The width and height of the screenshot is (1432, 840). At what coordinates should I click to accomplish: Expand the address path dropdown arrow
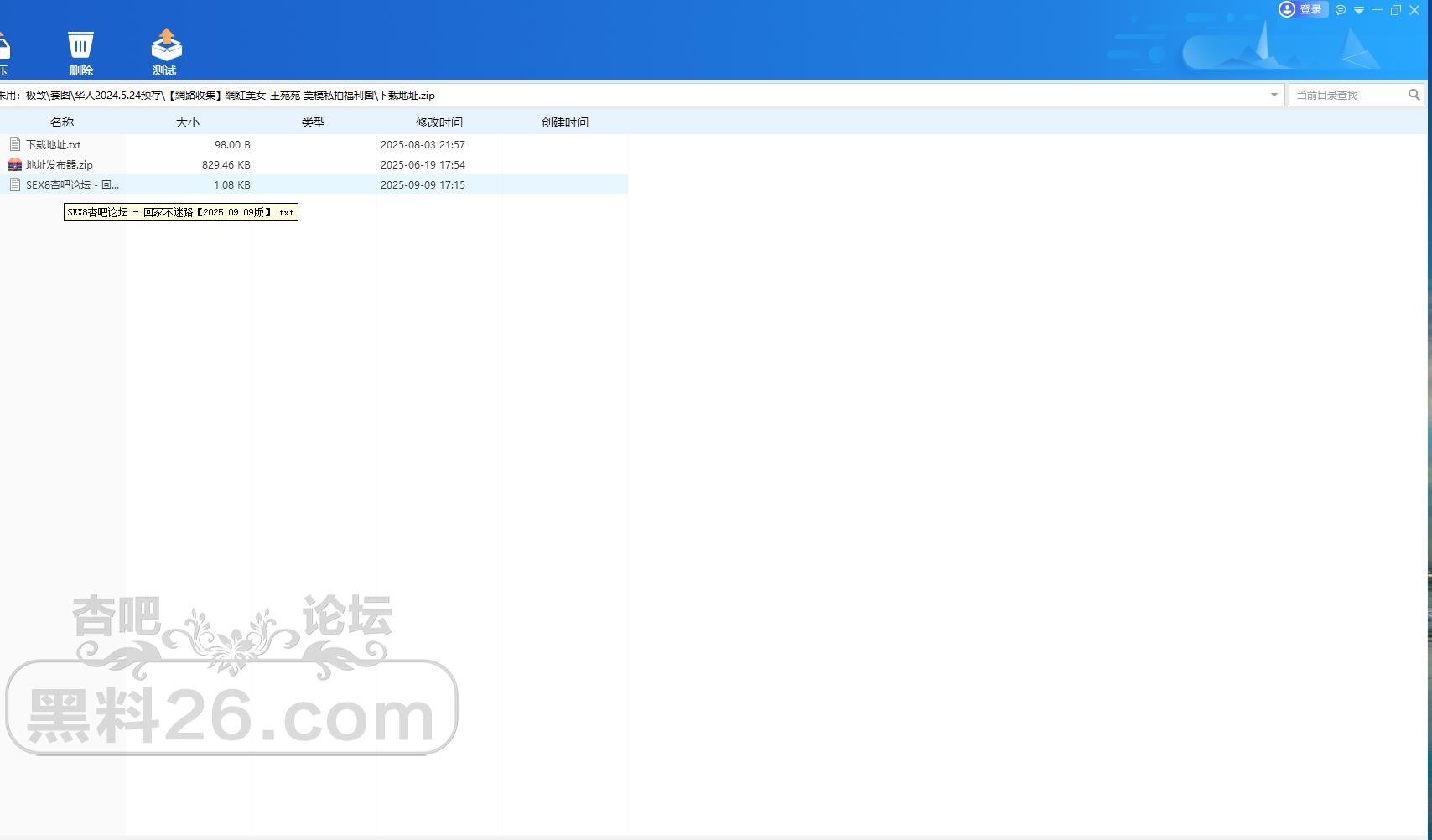pos(1274,95)
